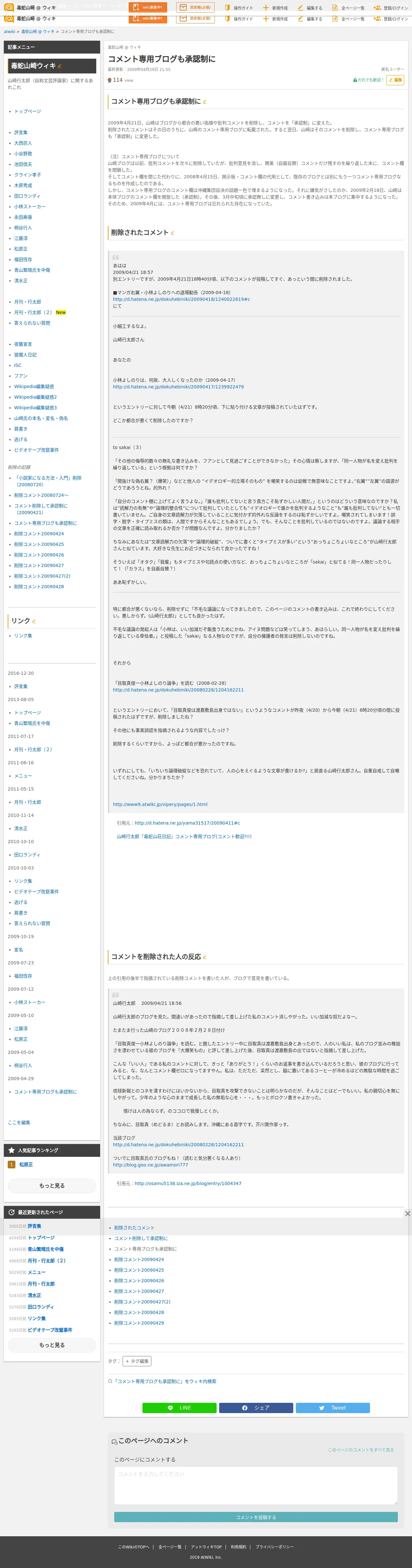Click the clock icon in 最近更新されたページ header

(12, 1213)
